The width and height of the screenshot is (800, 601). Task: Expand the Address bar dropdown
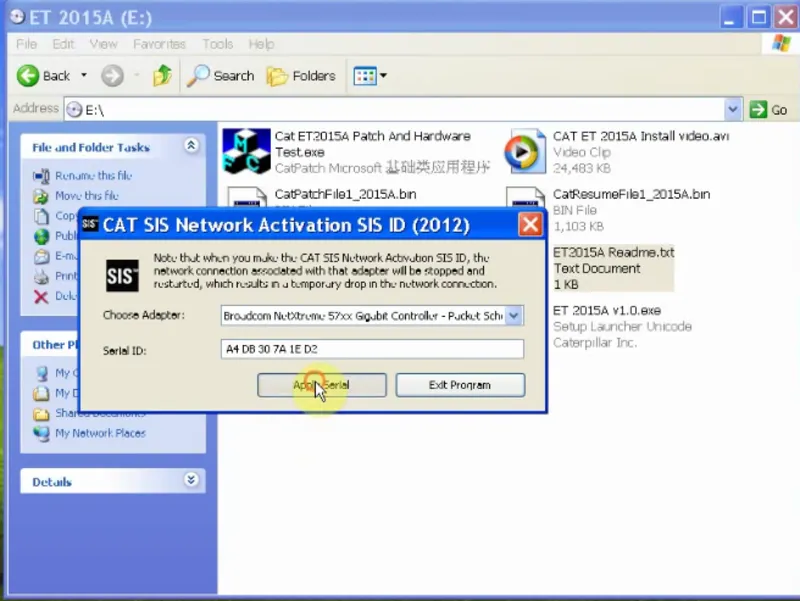pyautogui.click(x=733, y=109)
